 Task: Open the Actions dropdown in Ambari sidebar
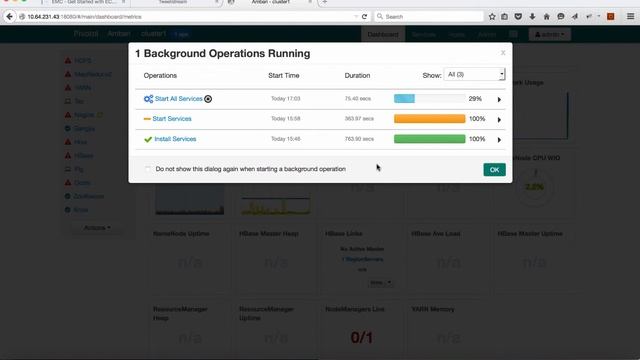(x=97, y=228)
